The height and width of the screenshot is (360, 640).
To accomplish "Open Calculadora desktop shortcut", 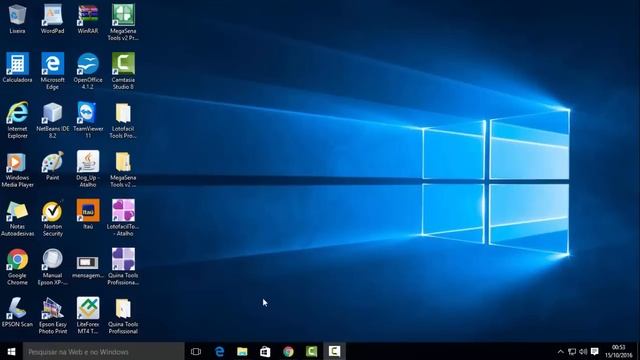I will pyautogui.click(x=17, y=64).
